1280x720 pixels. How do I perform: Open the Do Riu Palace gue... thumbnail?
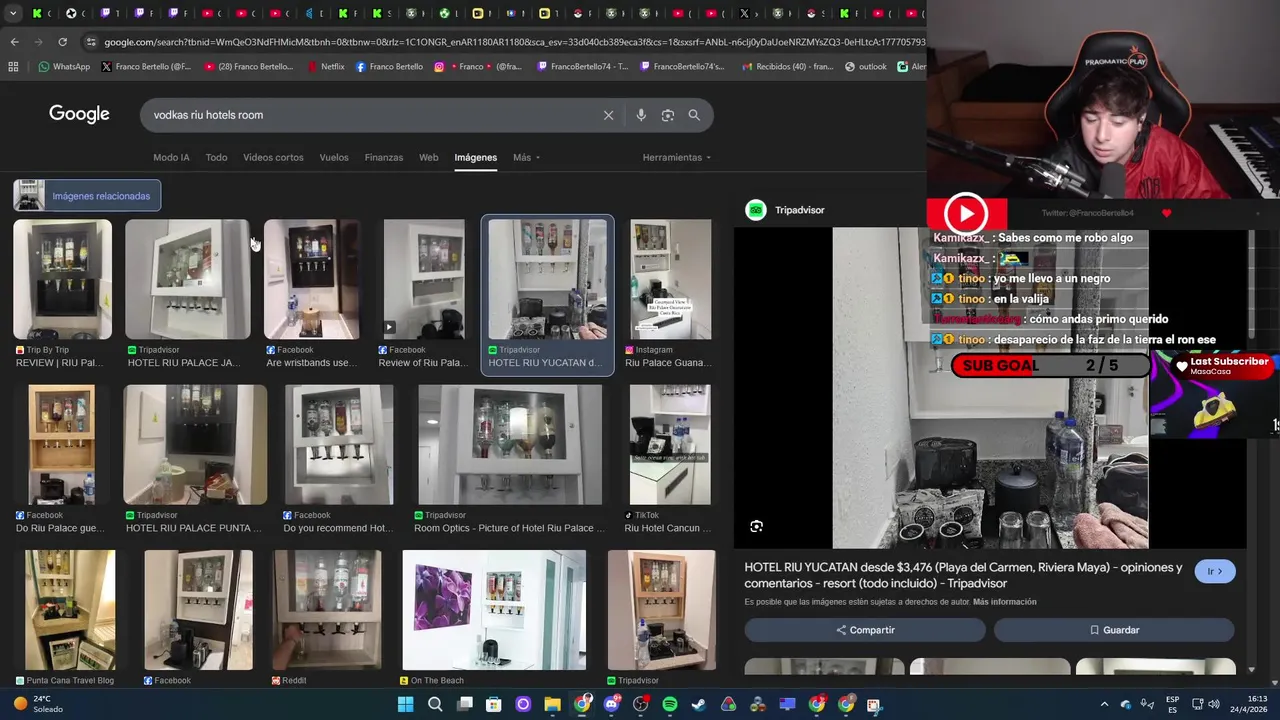pyautogui.click(x=62, y=445)
